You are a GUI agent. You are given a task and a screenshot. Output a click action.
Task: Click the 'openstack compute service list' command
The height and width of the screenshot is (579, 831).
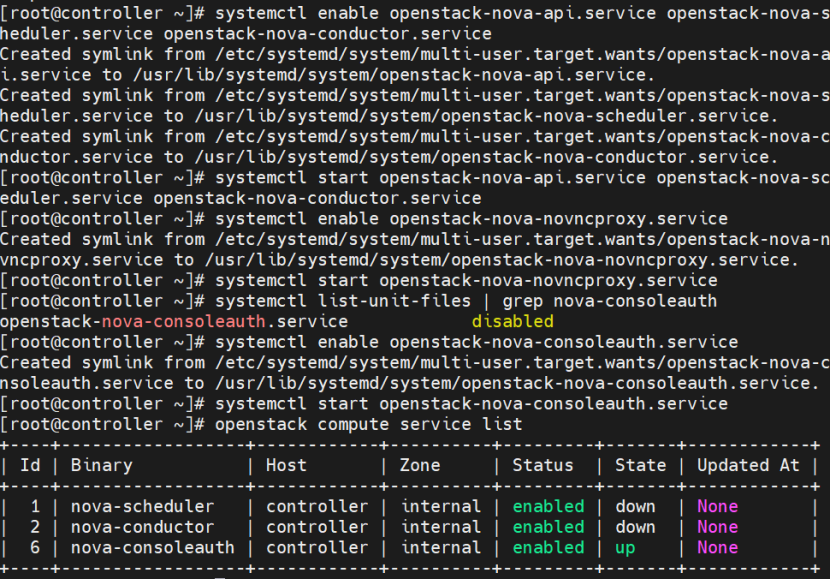pyautogui.click(x=369, y=424)
